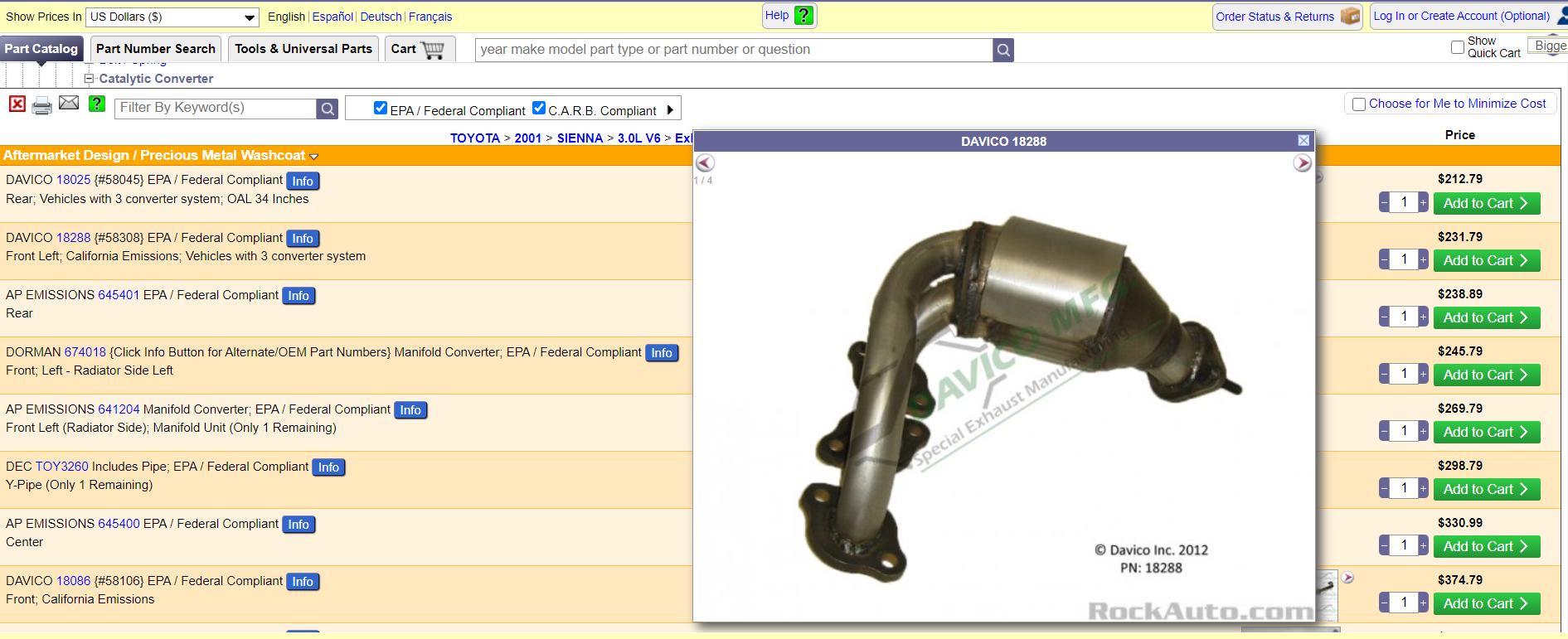The width and height of the screenshot is (1568, 639).
Task: Click the red X close icon near filter
Action: coord(17,104)
